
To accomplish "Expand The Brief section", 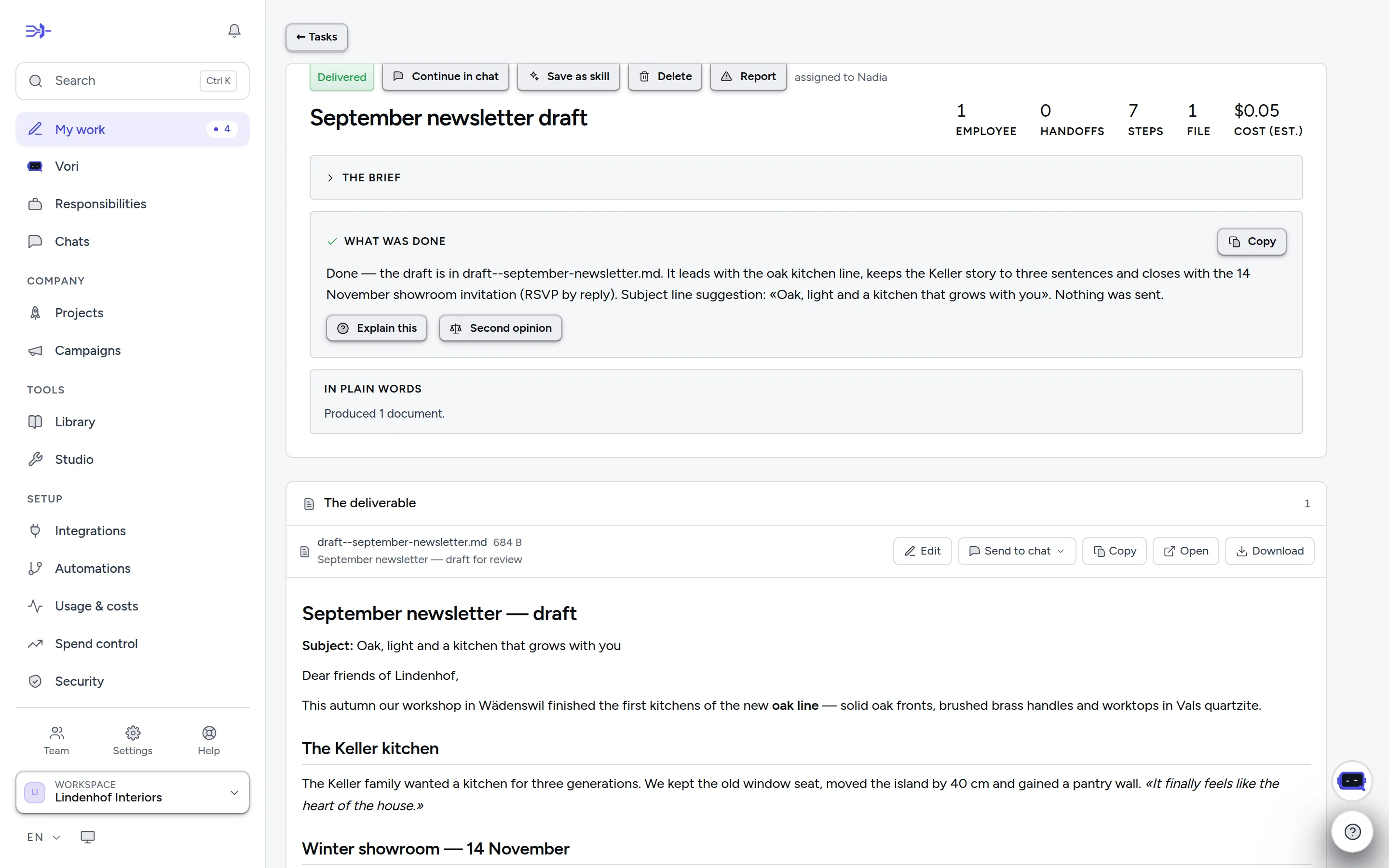I will pyautogui.click(x=806, y=177).
